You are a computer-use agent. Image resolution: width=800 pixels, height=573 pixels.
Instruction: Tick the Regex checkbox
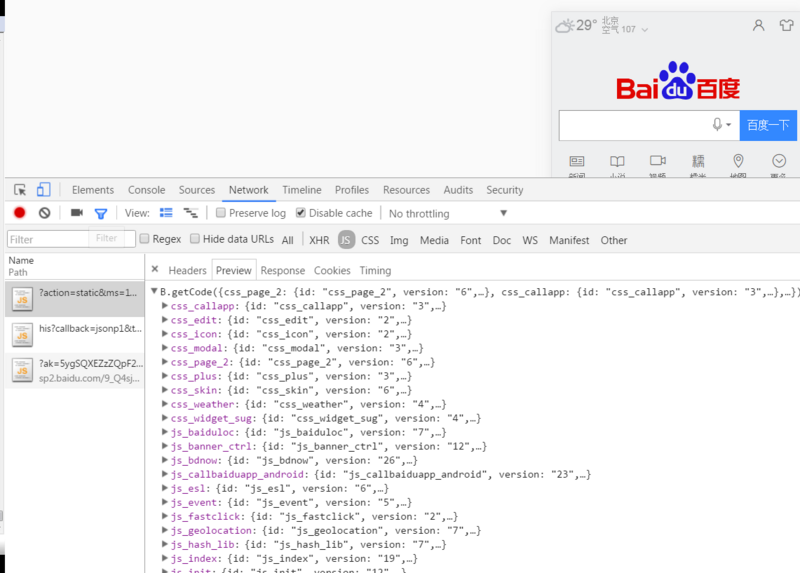click(x=145, y=239)
